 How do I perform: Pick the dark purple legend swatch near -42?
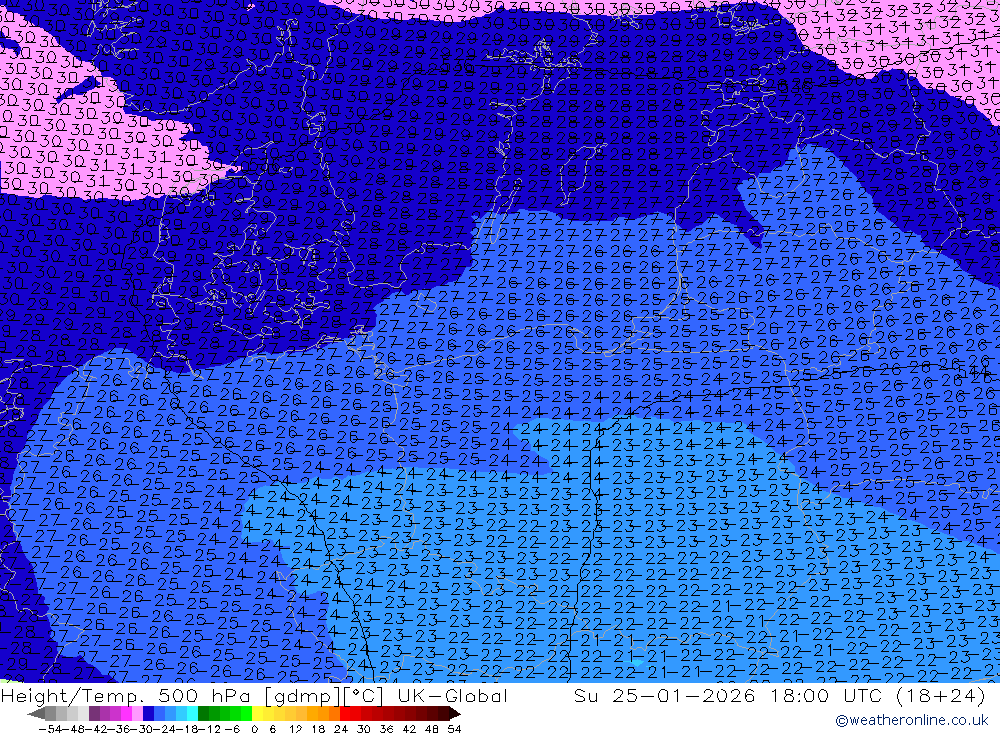[x=94, y=714]
